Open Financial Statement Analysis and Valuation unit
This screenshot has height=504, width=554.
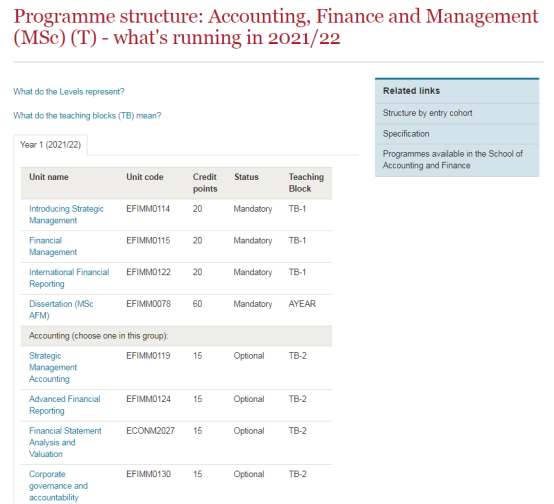(x=65, y=442)
